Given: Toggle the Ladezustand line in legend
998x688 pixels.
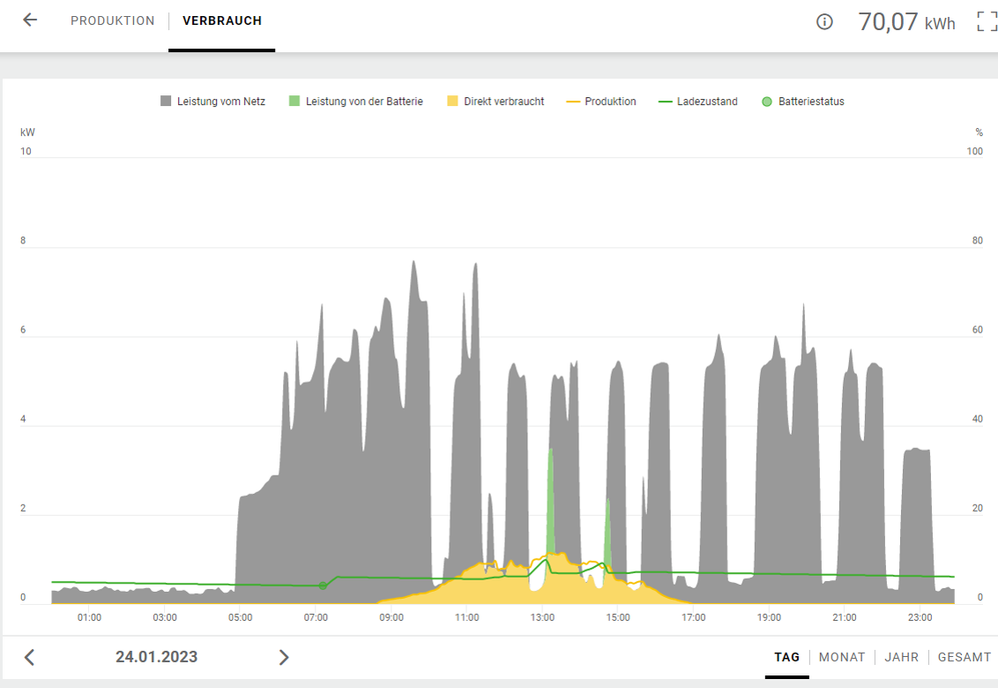Looking at the screenshot, I should pyautogui.click(x=698, y=101).
